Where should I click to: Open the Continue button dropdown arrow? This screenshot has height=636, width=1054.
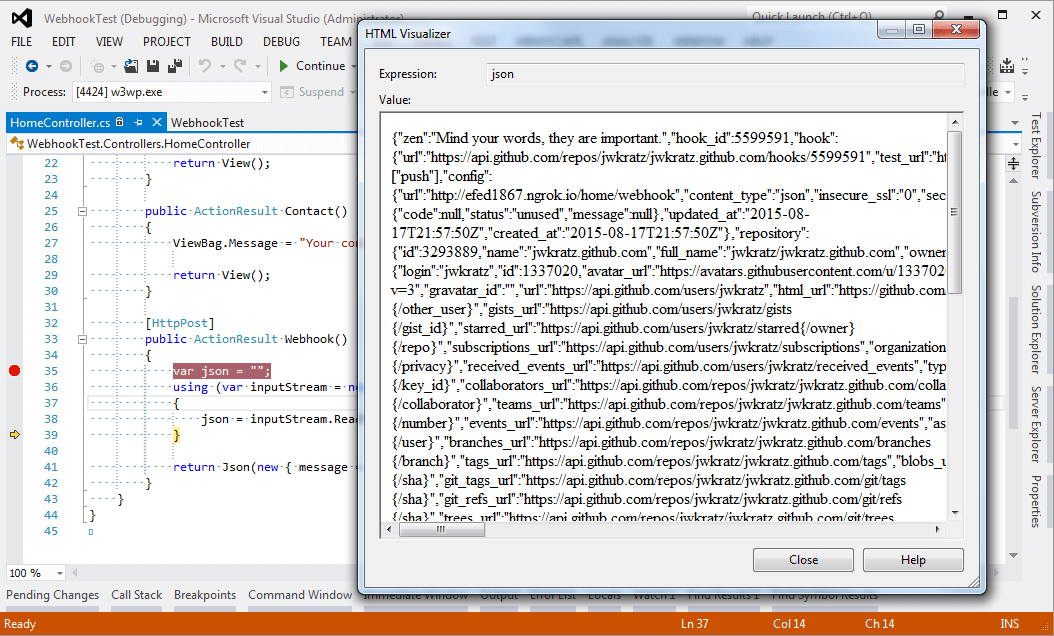(x=354, y=66)
